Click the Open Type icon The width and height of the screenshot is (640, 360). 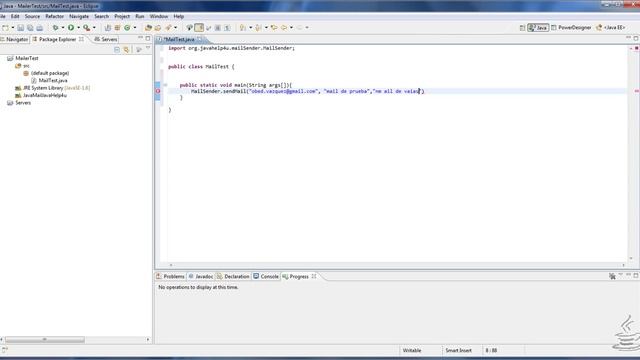click(x=148, y=27)
